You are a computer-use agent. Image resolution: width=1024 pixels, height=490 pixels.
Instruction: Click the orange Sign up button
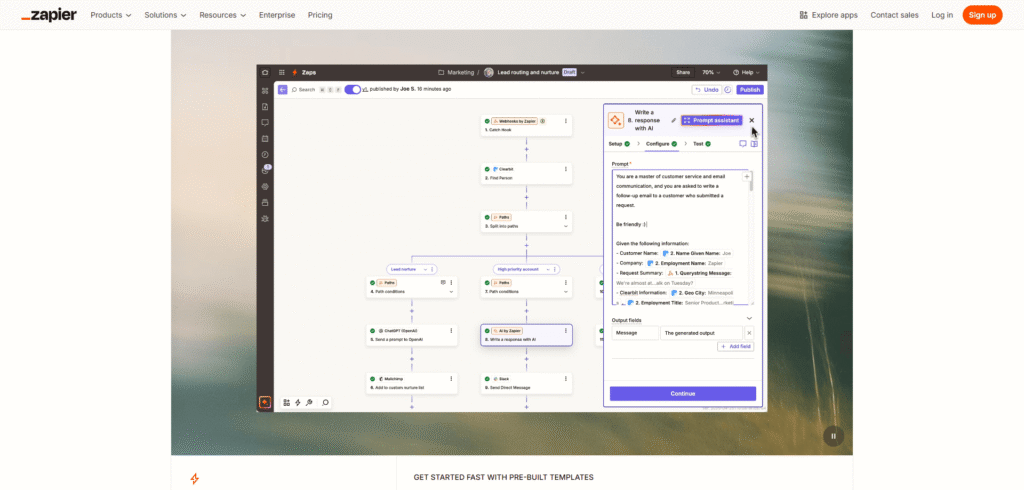pos(982,15)
